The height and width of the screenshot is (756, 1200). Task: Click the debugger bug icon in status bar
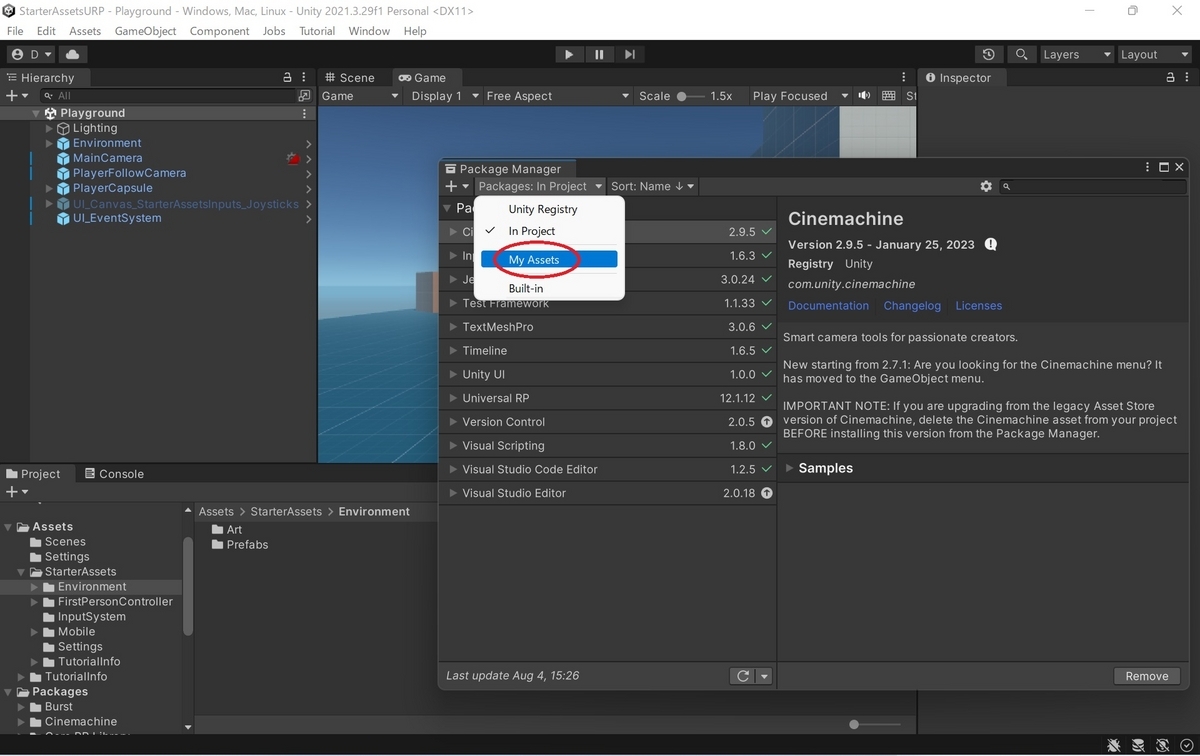pyautogui.click(x=1114, y=745)
